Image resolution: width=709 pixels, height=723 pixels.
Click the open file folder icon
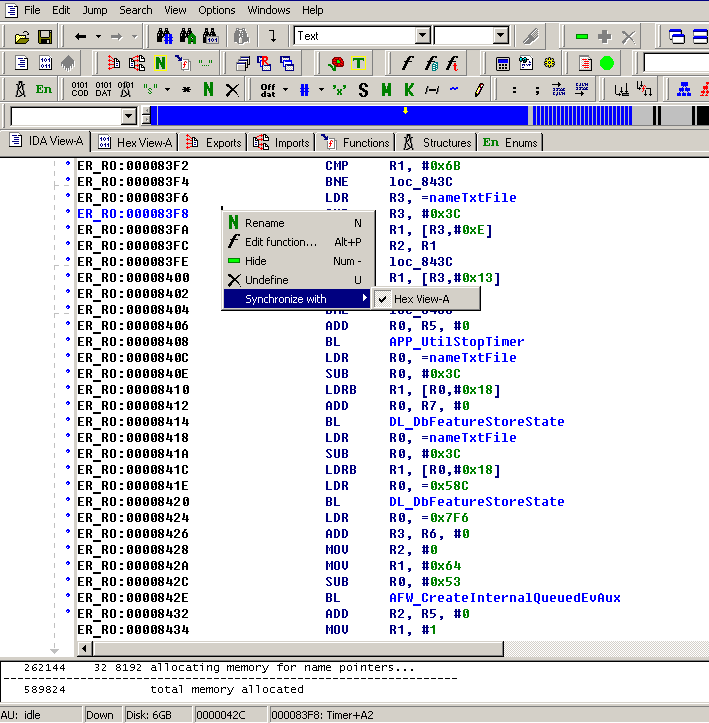21,36
